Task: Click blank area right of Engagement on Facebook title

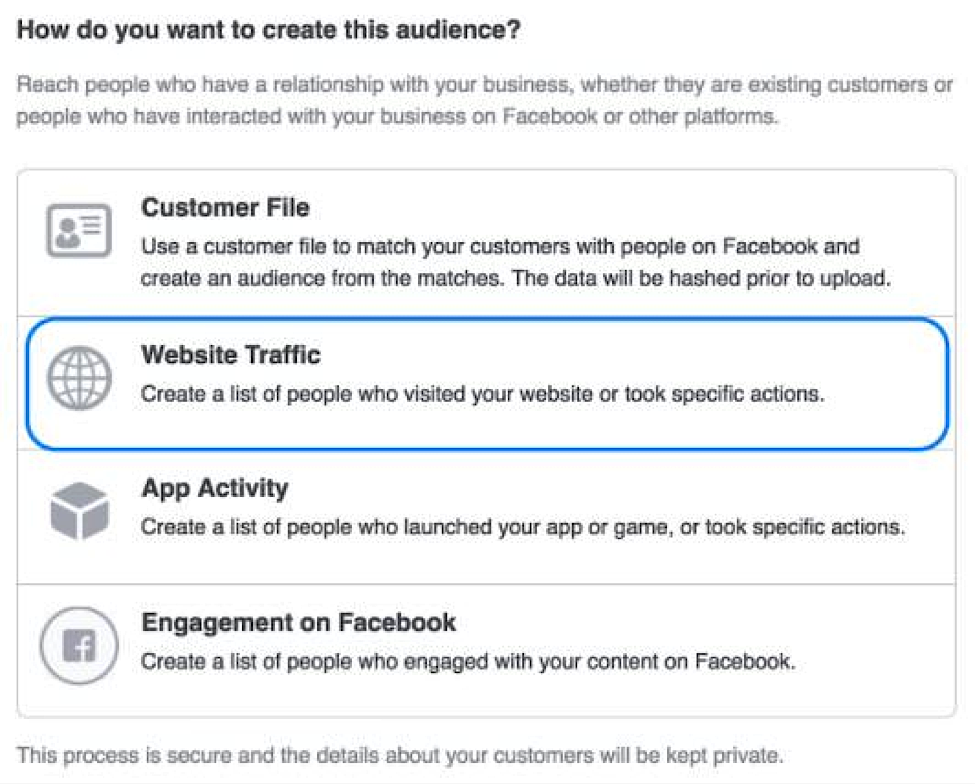Action: click(703, 622)
